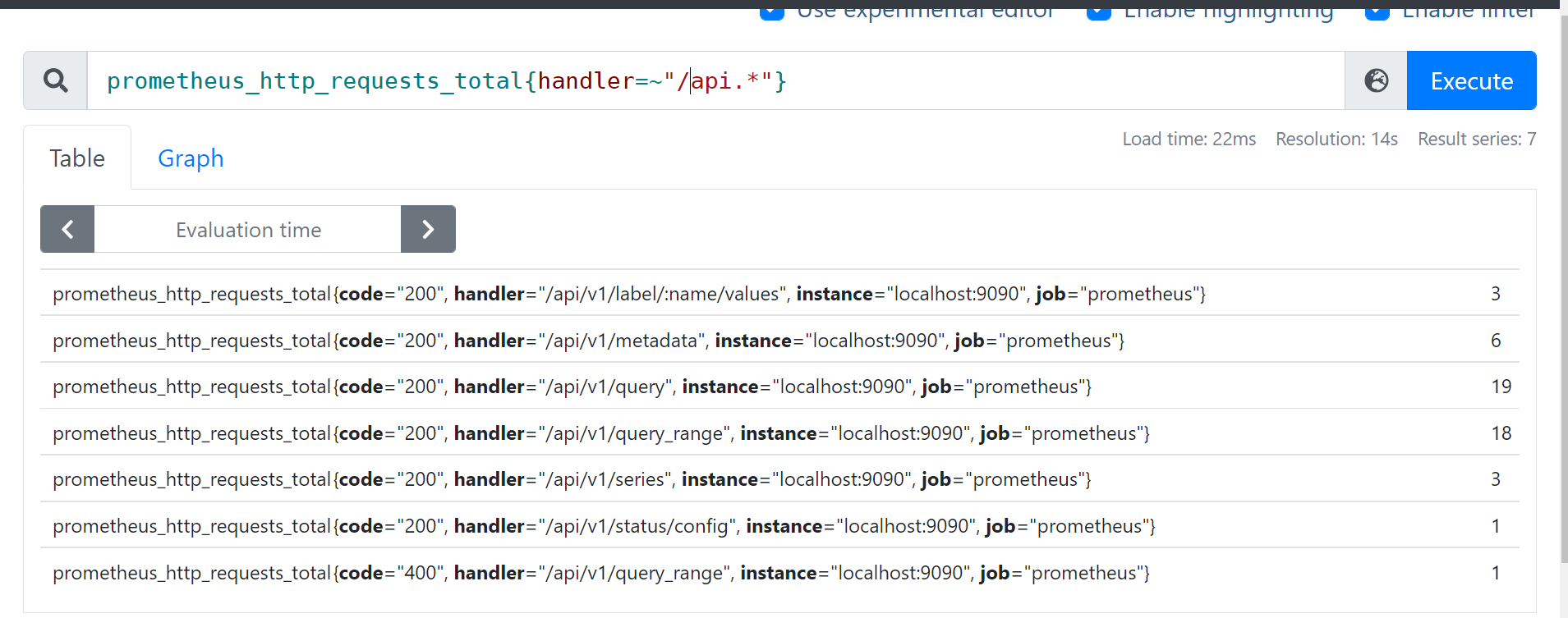This screenshot has width=1568, height=618.
Task: Select the Table tab
Action: click(77, 158)
